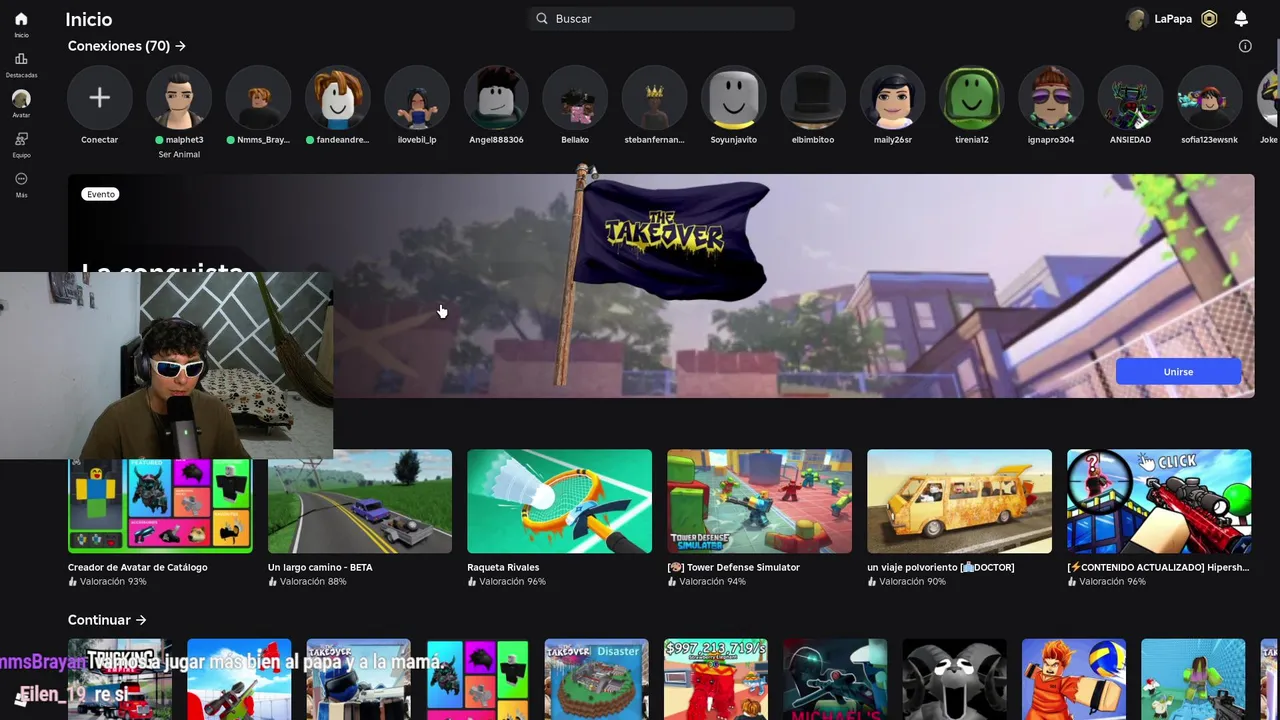Open the notifications bell
1280x720 pixels.
tap(1241, 19)
